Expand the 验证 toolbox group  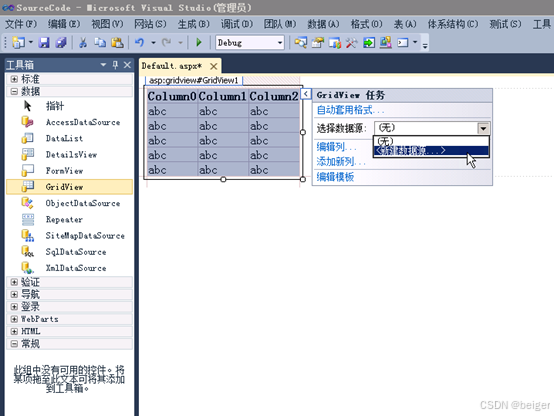(14, 282)
